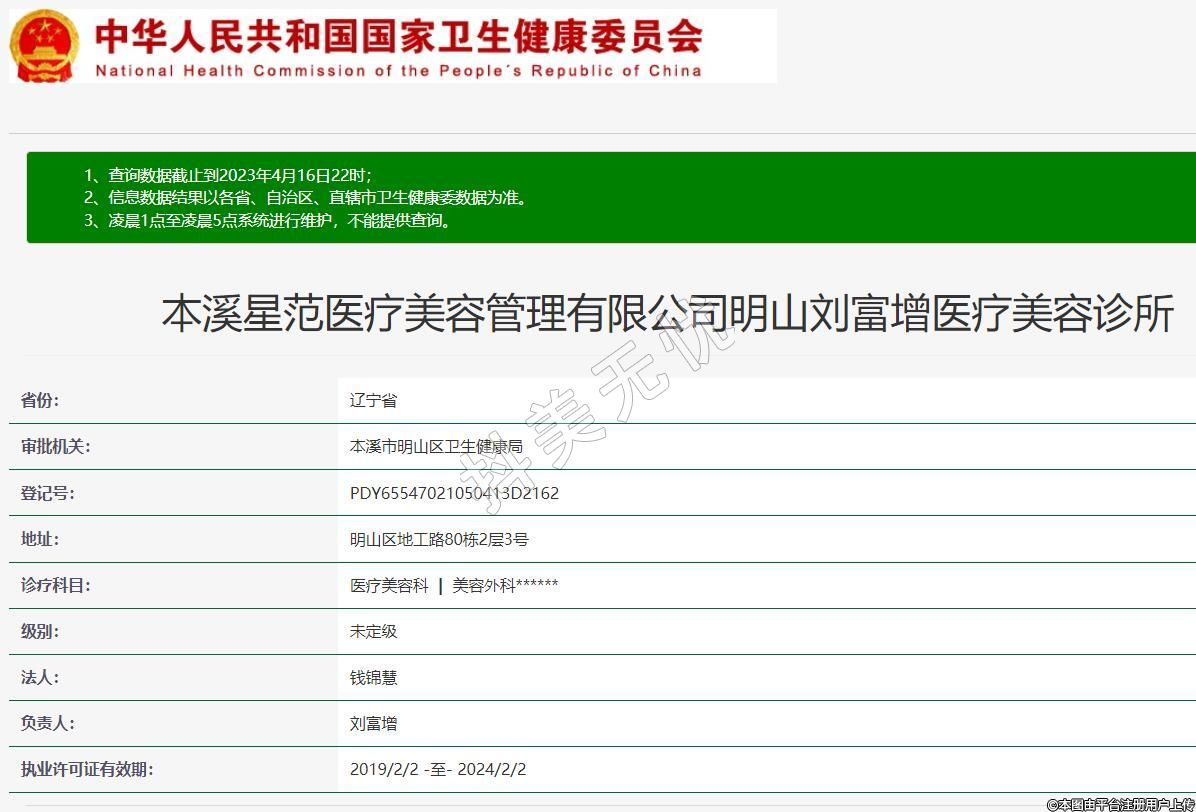Viewport: 1196px width, 812px height.
Task: Click the 审批机关 row label
Action: (55, 446)
